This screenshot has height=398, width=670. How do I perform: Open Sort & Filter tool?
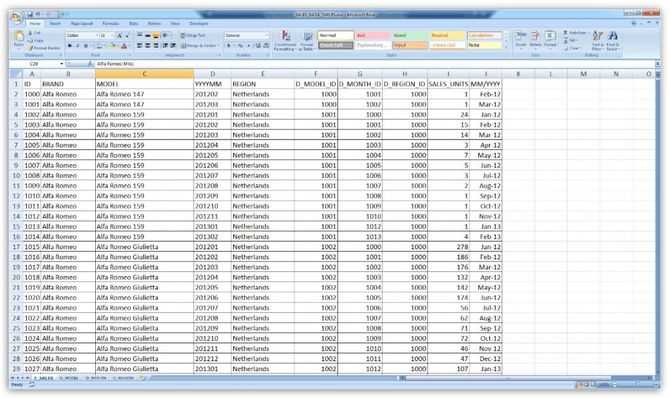tap(598, 40)
